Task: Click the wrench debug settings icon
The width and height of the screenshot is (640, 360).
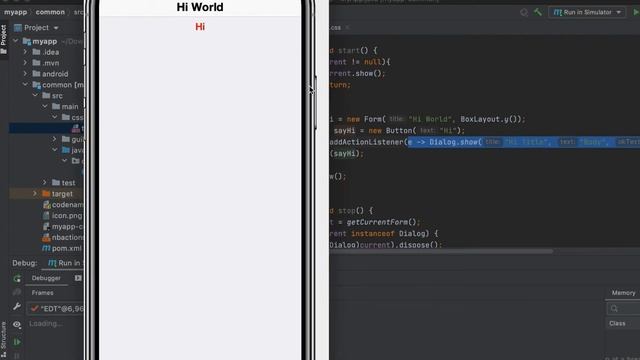Action: pyautogui.click(x=17, y=307)
